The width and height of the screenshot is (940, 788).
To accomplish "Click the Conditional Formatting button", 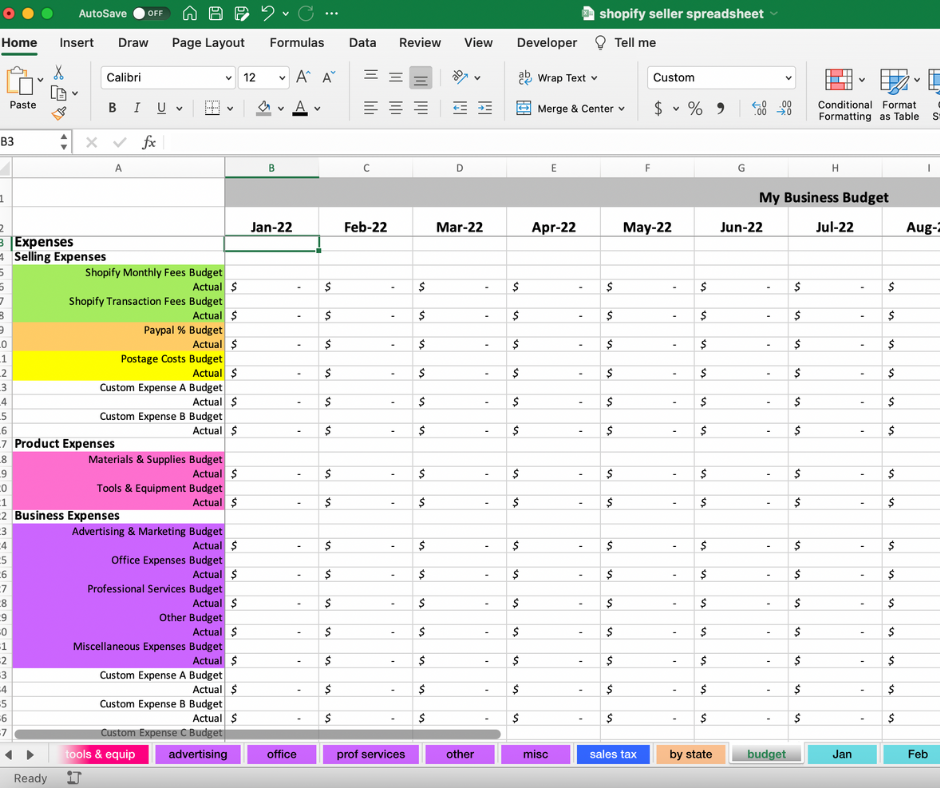I will pos(844,95).
